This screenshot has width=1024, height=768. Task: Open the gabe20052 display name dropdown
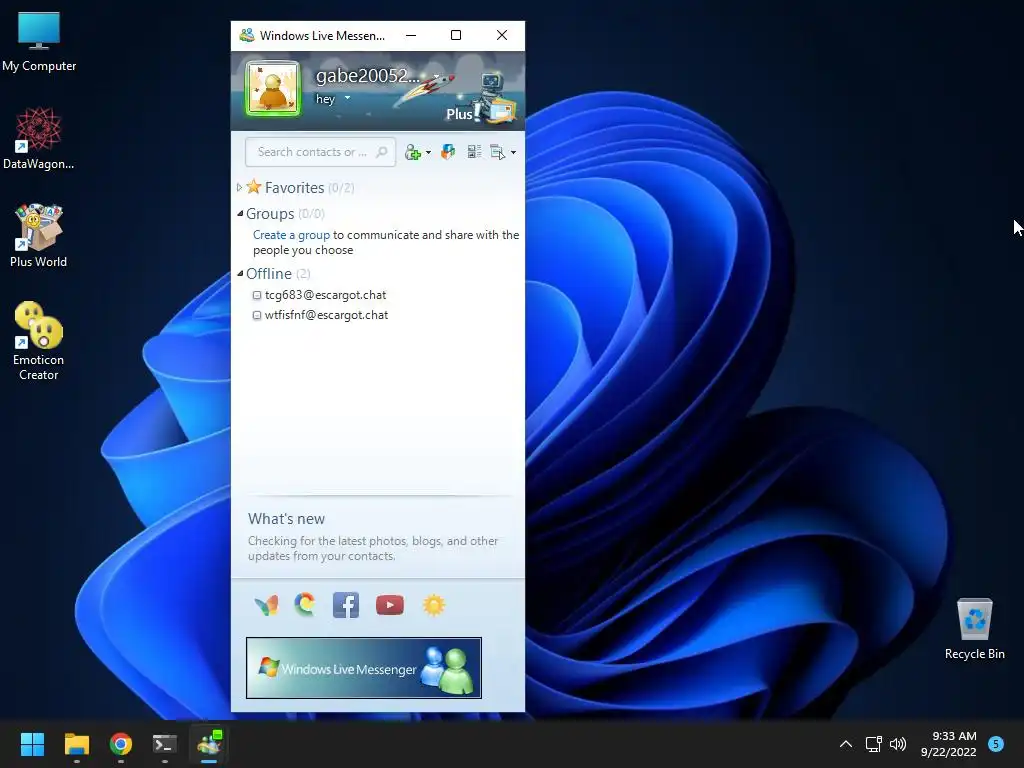click(436, 76)
